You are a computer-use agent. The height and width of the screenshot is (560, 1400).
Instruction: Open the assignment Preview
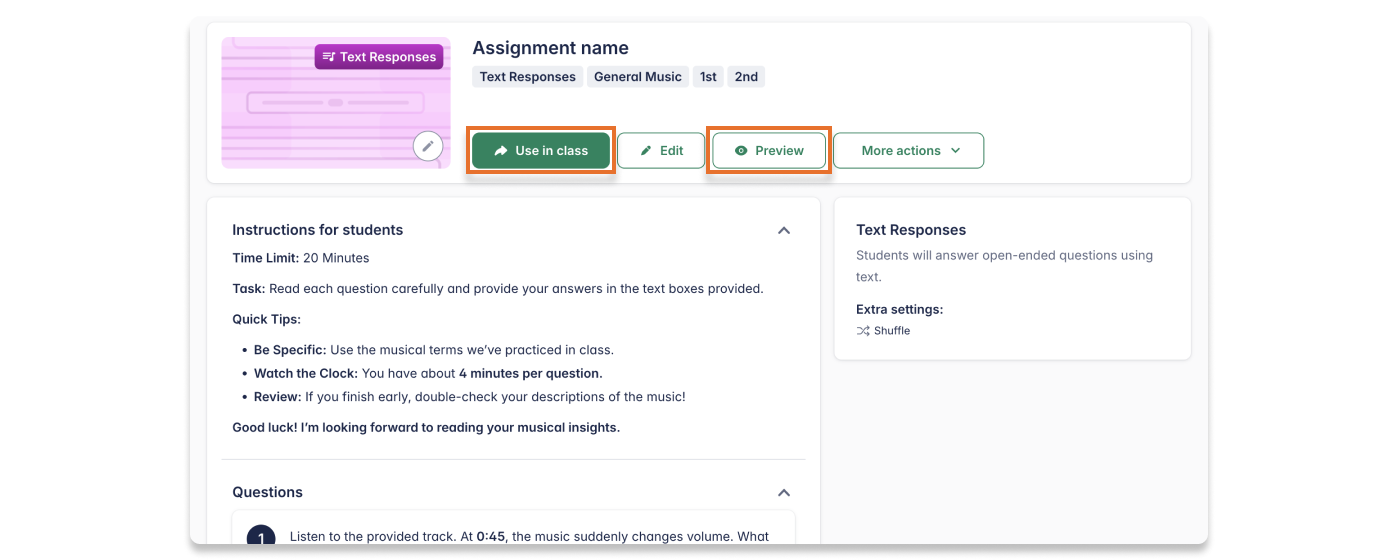(x=769, y=151)
